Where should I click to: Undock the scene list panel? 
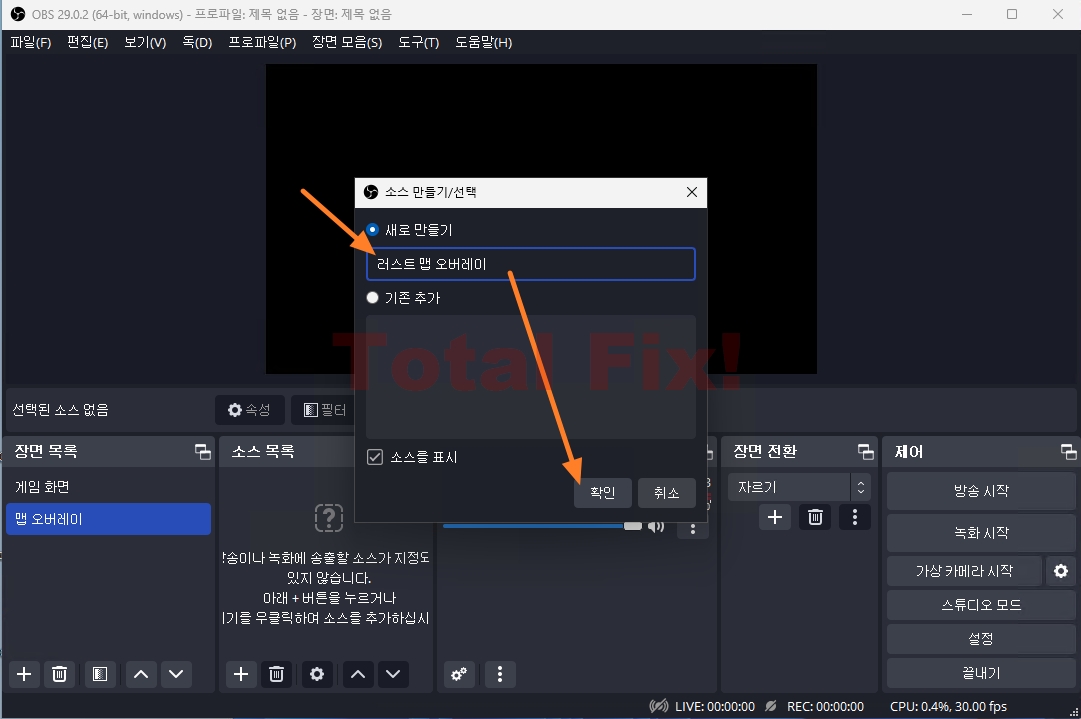203,452
